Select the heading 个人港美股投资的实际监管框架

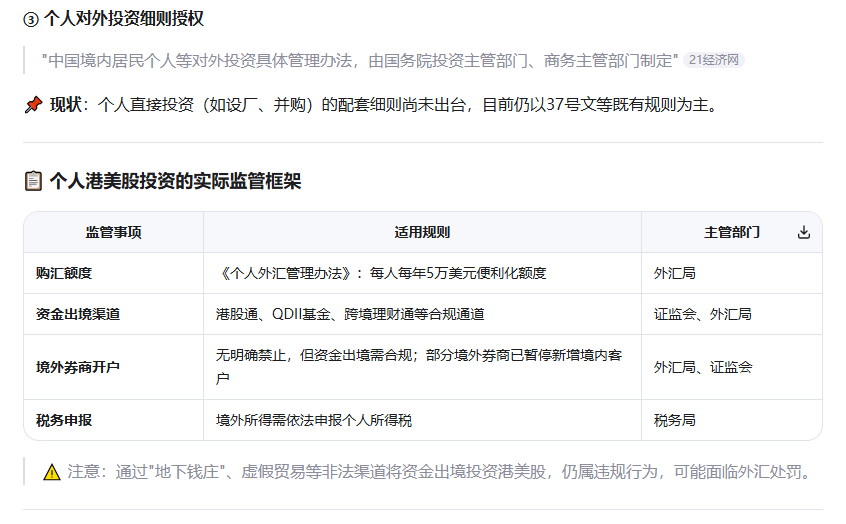[x=175, y=181]
